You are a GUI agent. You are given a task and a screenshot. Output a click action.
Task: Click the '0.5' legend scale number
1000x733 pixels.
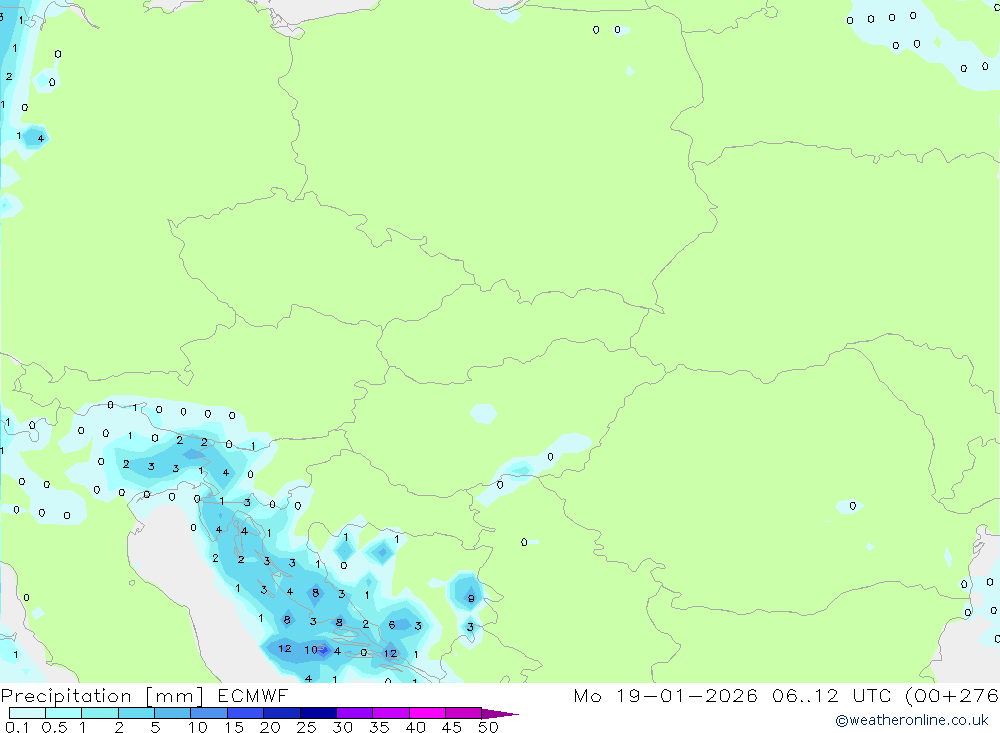pyautogui.click(x=54, y=727)
